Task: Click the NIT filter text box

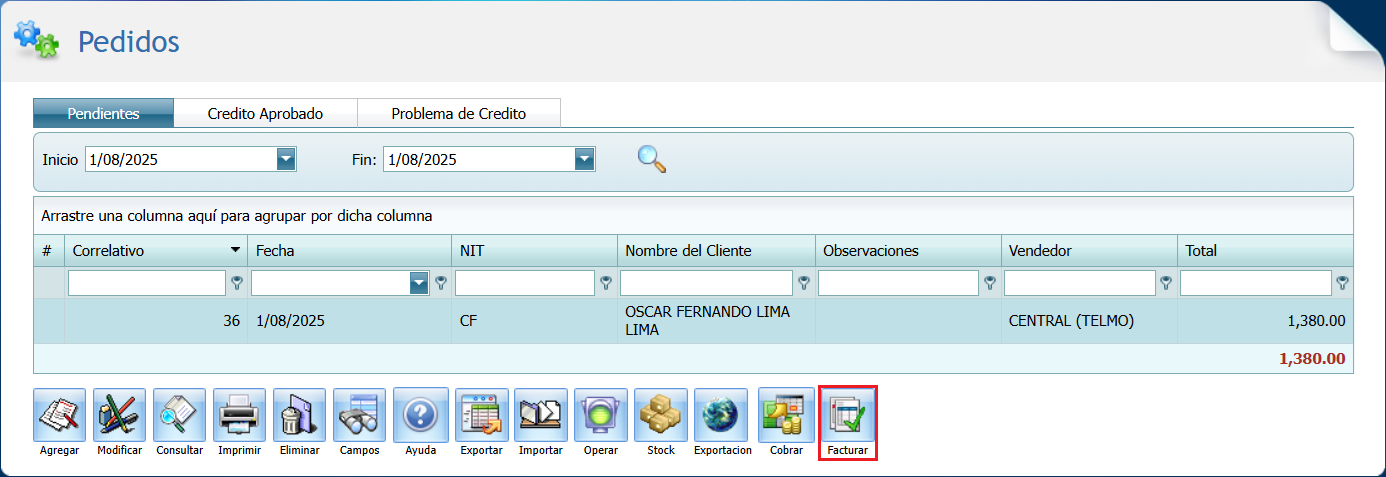Action: pyautogui.click(x=525, y=283)
